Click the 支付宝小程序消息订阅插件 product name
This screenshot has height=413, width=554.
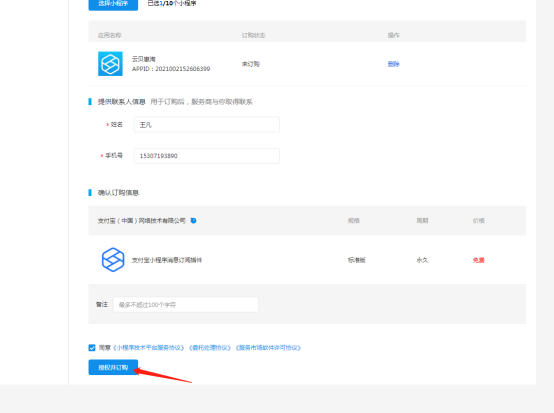click(167, 260)
